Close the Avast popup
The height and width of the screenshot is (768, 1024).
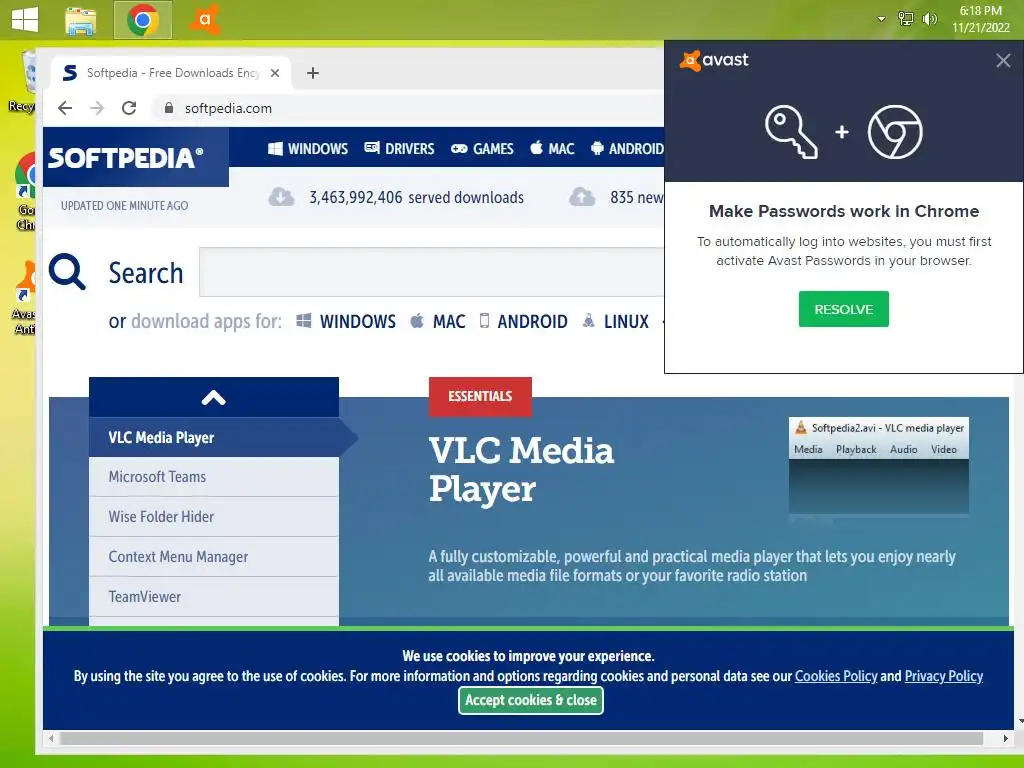[1003, 61]
